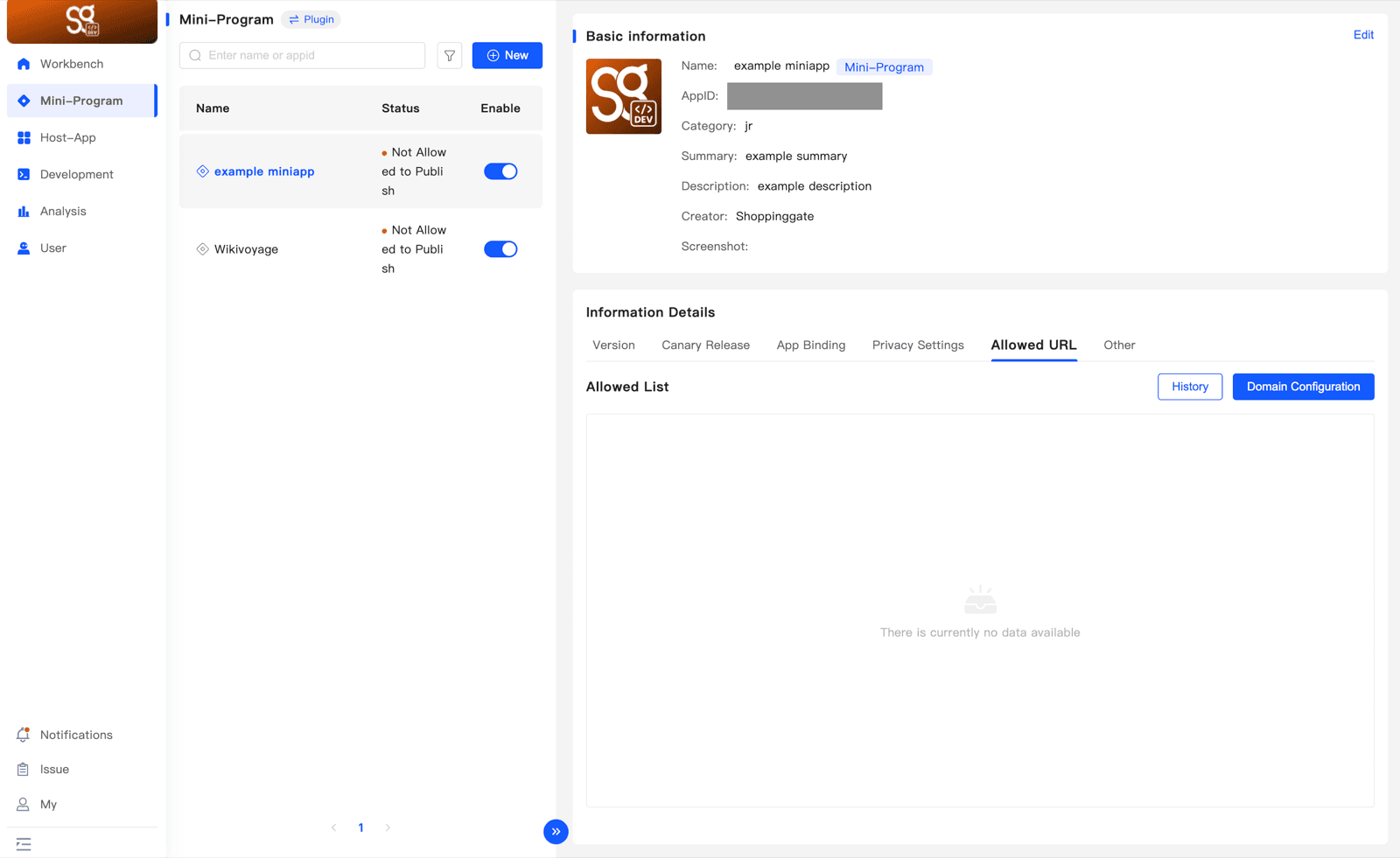1400x858 pixels.
Task: Click the Mini-Program diamond icon in sidebar
Action: pos(24,101)
